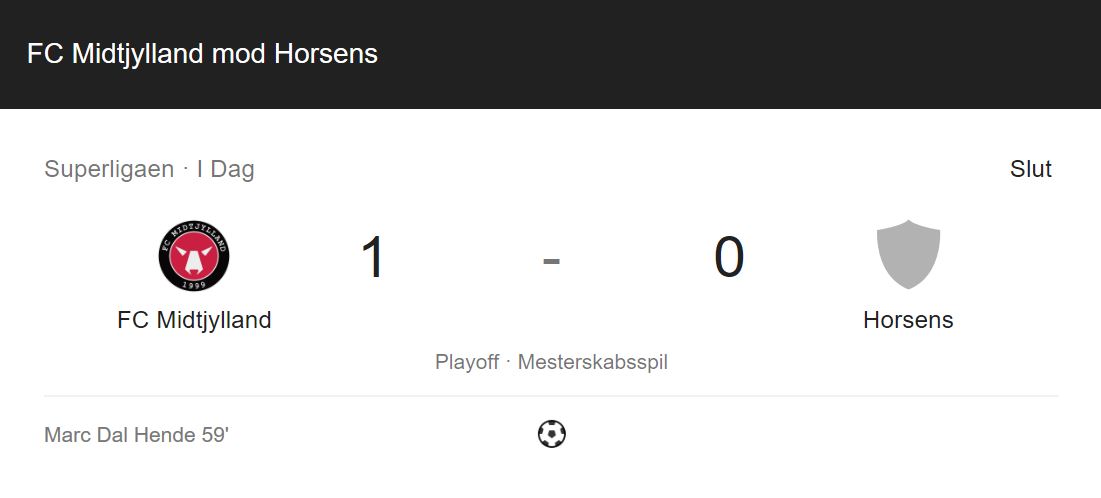This screenshot has height=498, width=1101.
Task: Click 'Horsens' in the dark header title
Action: point(326,54)
